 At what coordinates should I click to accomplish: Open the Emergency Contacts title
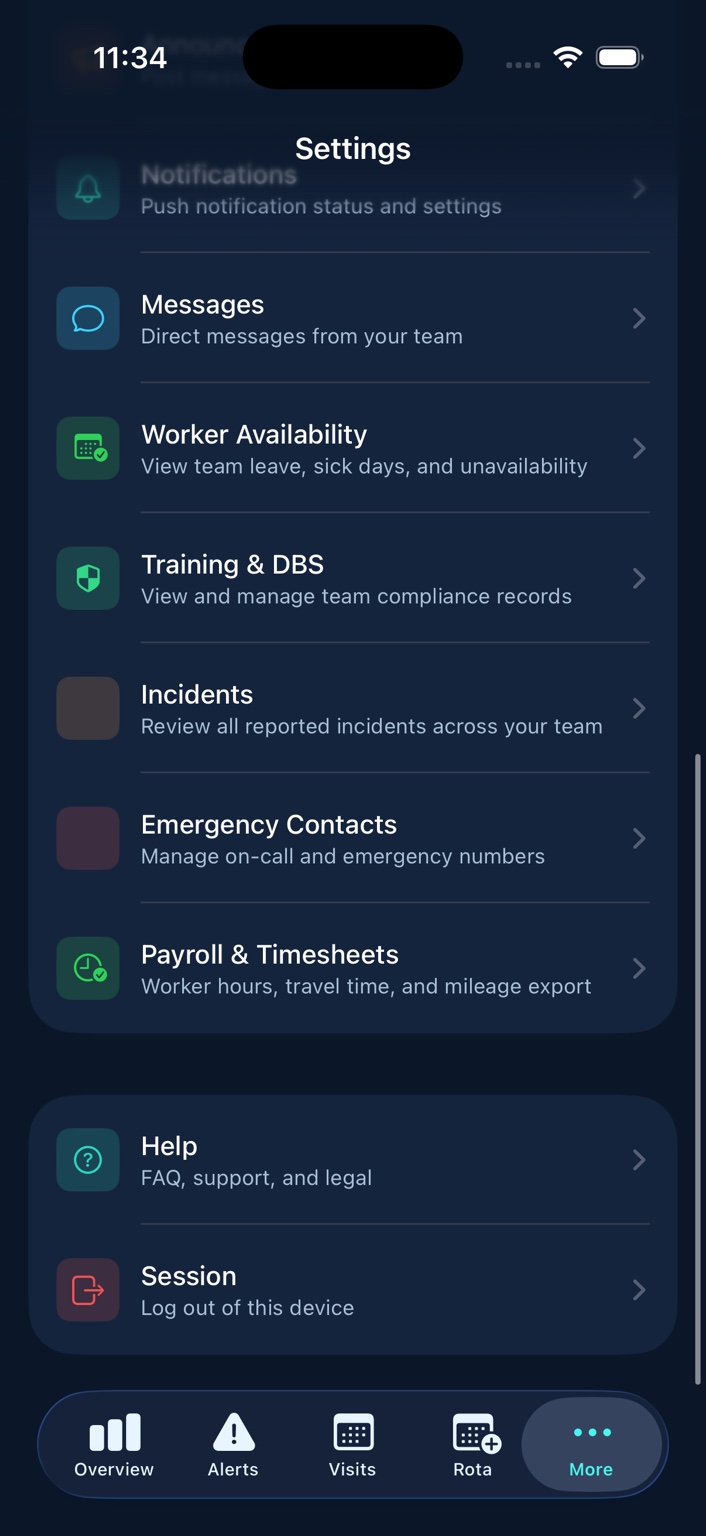coord(269,824)
